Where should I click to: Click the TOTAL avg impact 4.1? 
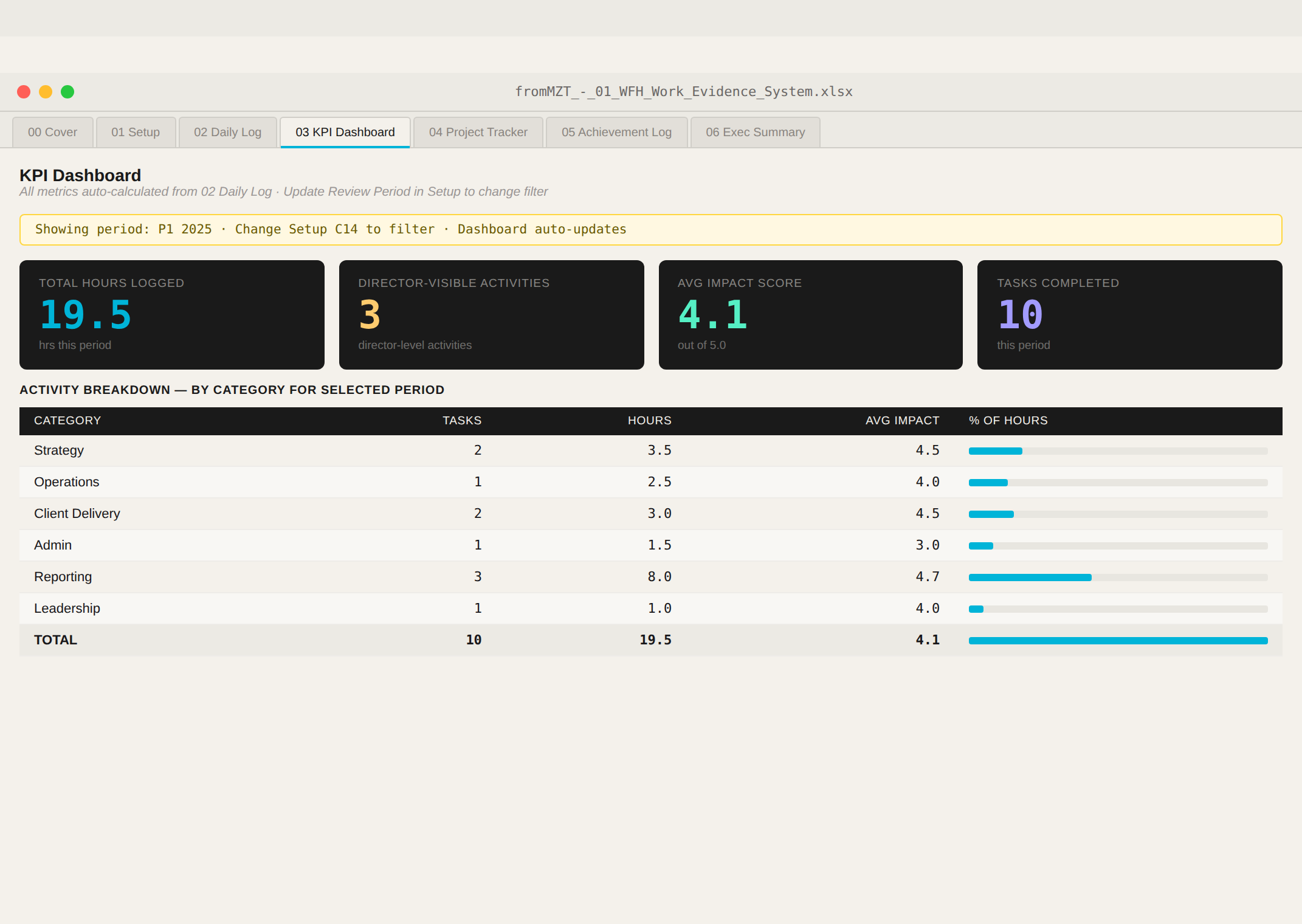928,640
